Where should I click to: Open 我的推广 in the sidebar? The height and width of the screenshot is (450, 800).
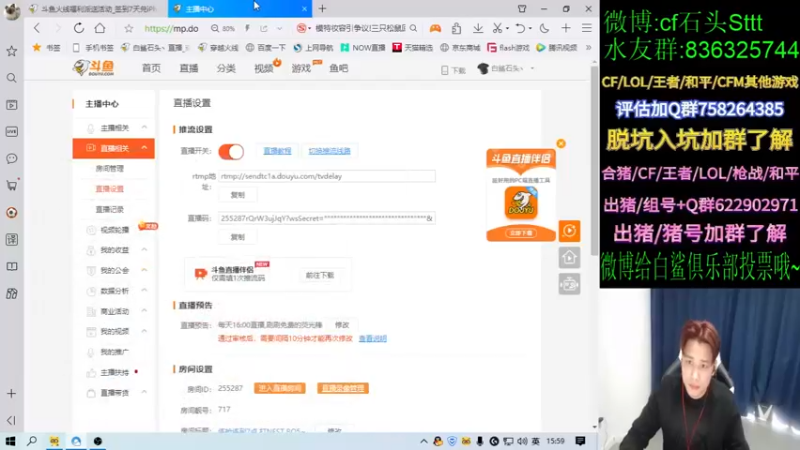pos(114,352)
